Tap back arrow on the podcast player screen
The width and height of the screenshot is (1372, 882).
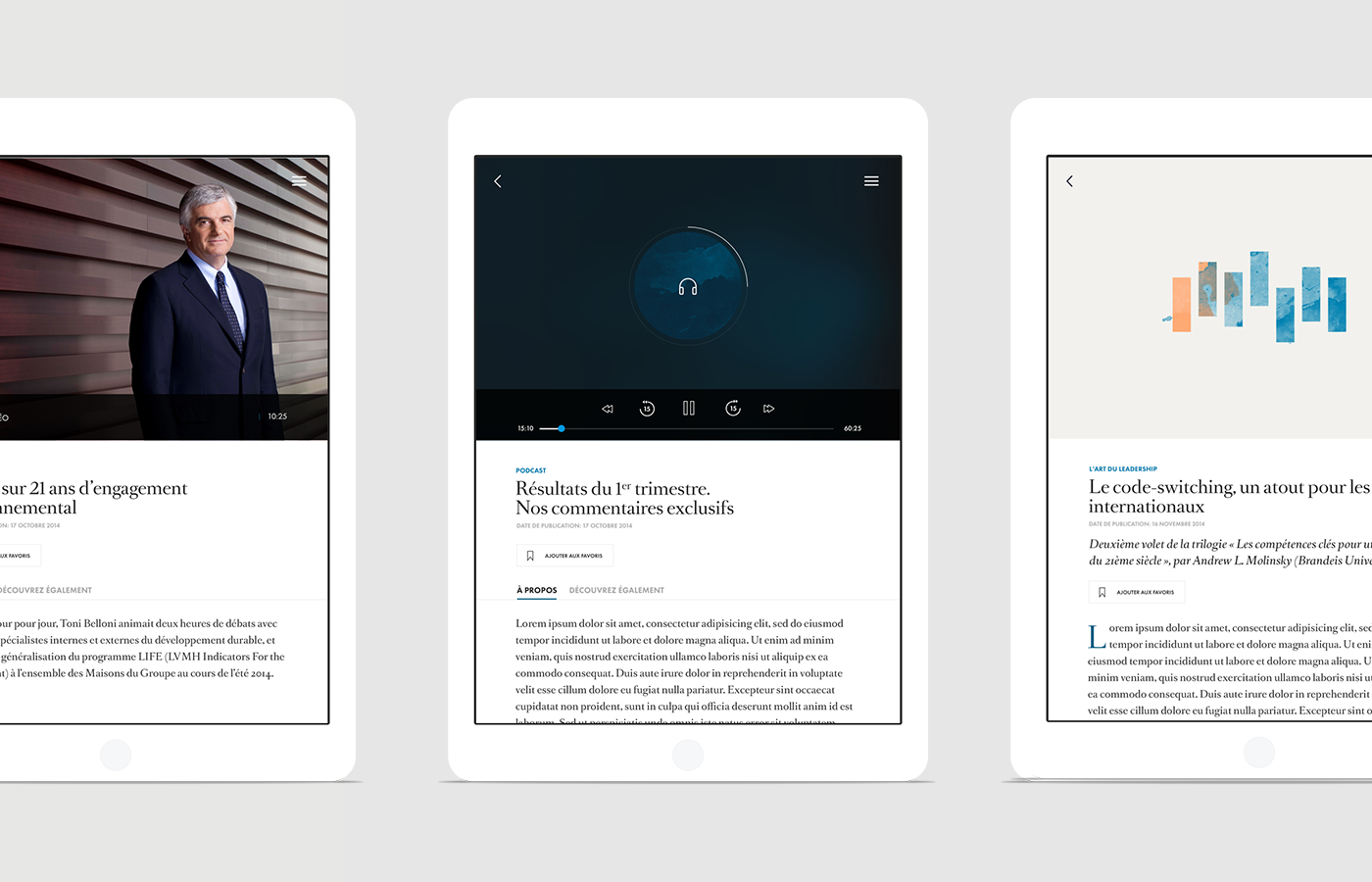[498, 181]
